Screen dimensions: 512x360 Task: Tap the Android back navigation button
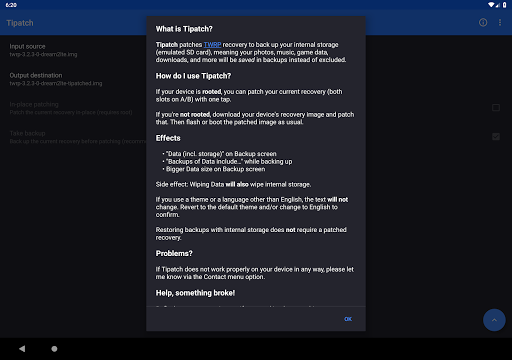(x=22, y=349)
